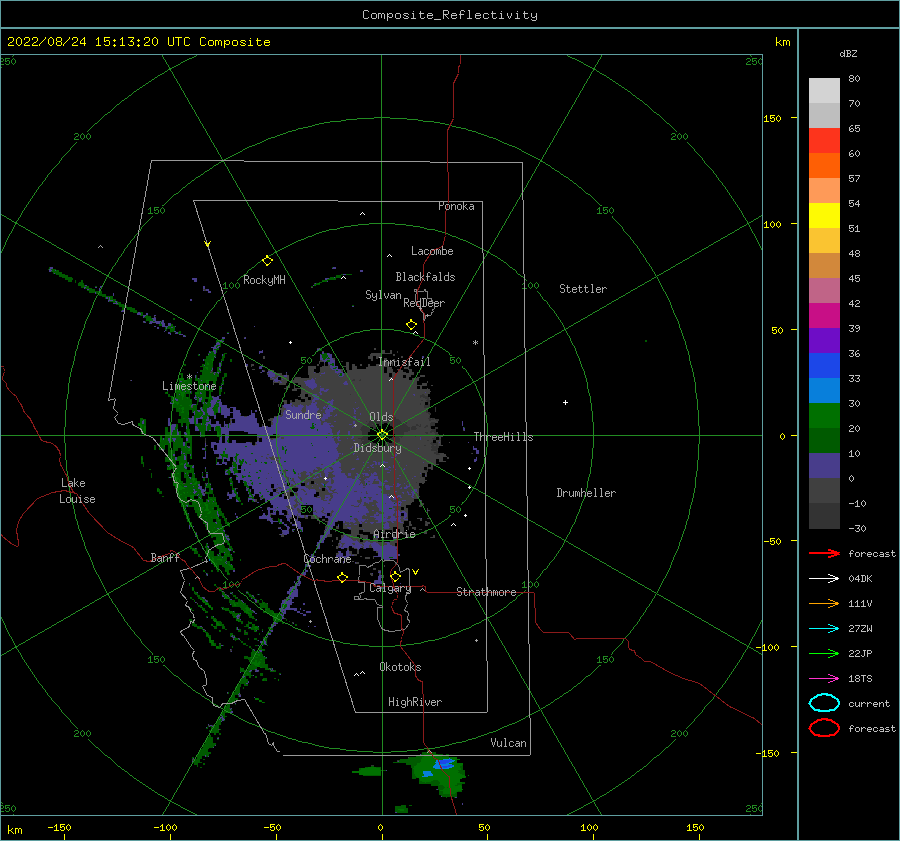The height and width of the screenshot is (841, 900).
Task: Select the bright yellow 54 dBZ swatch
Action: (824, 215)
